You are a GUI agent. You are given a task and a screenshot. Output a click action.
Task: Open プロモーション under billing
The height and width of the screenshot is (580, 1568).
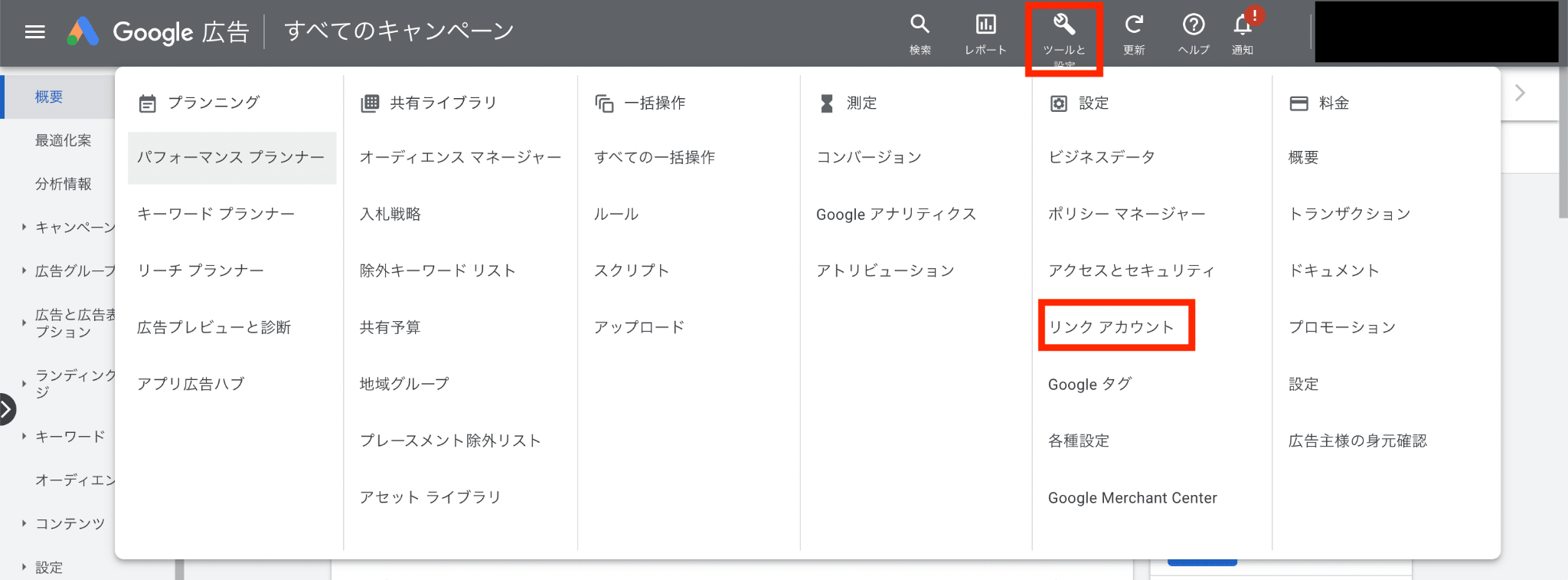tap(1342, 327)
